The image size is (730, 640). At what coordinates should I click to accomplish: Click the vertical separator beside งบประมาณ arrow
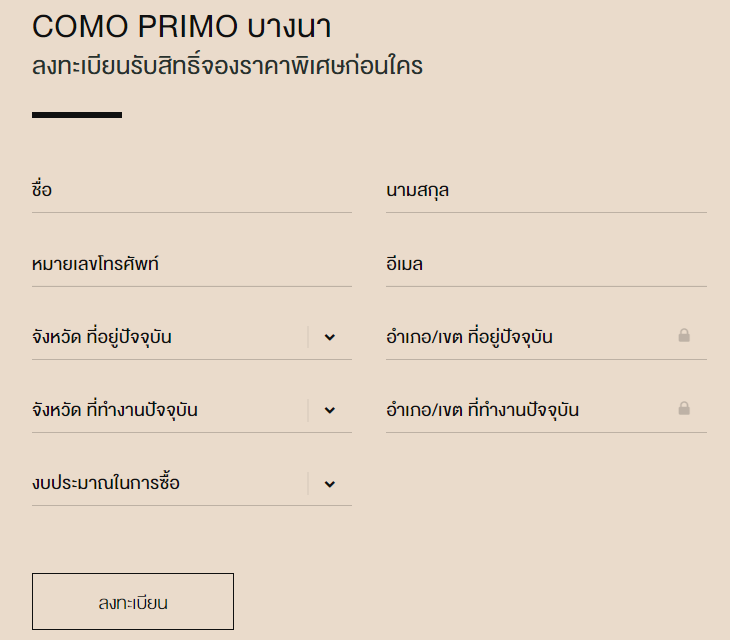click(308, 484)
